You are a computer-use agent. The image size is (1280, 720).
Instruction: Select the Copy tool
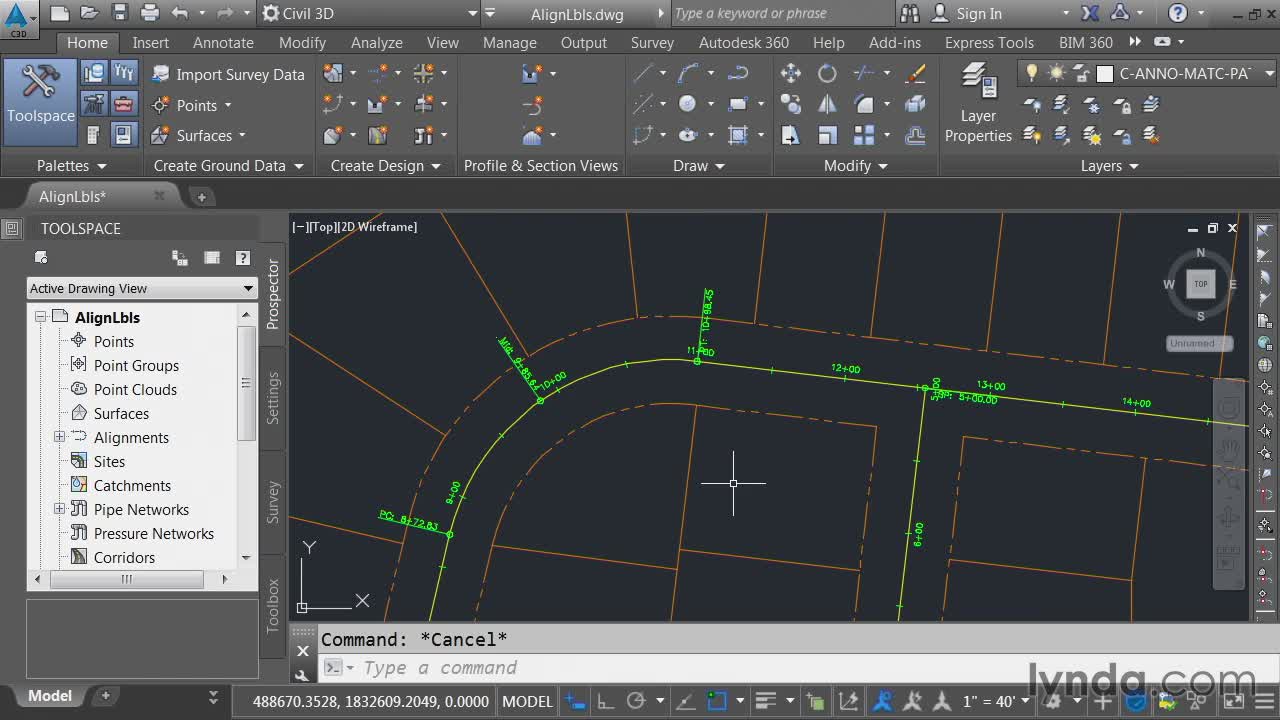click(790, 104)
